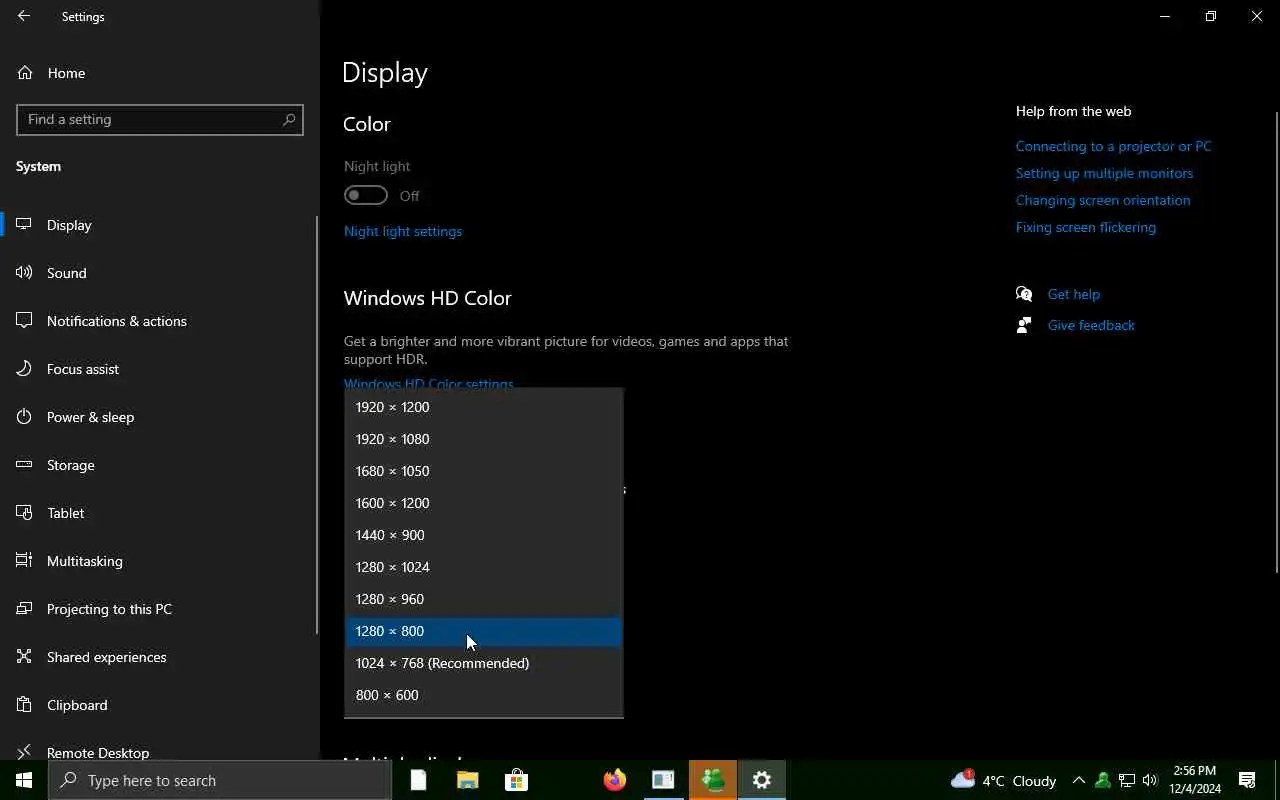Open Notifications & actions settings
1280x800 pixels.
pos(160,321)
